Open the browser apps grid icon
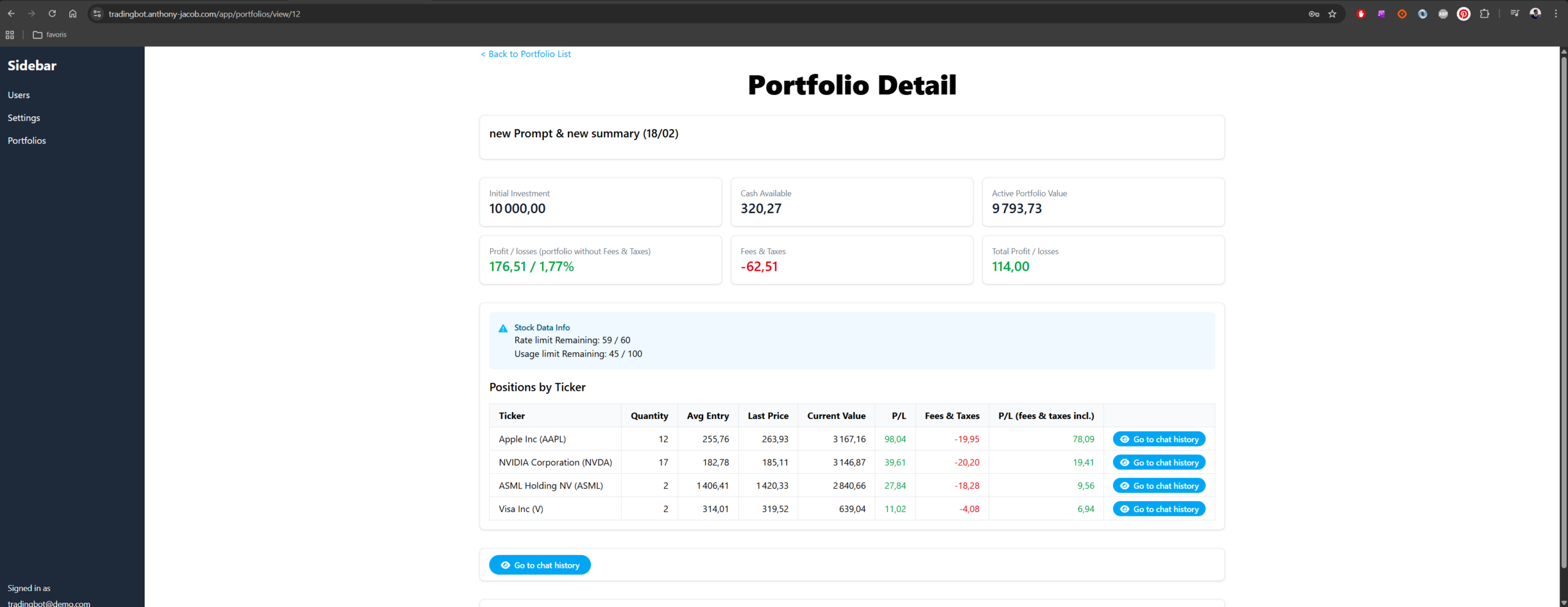1568x607 pixels. tap(10, 35)
